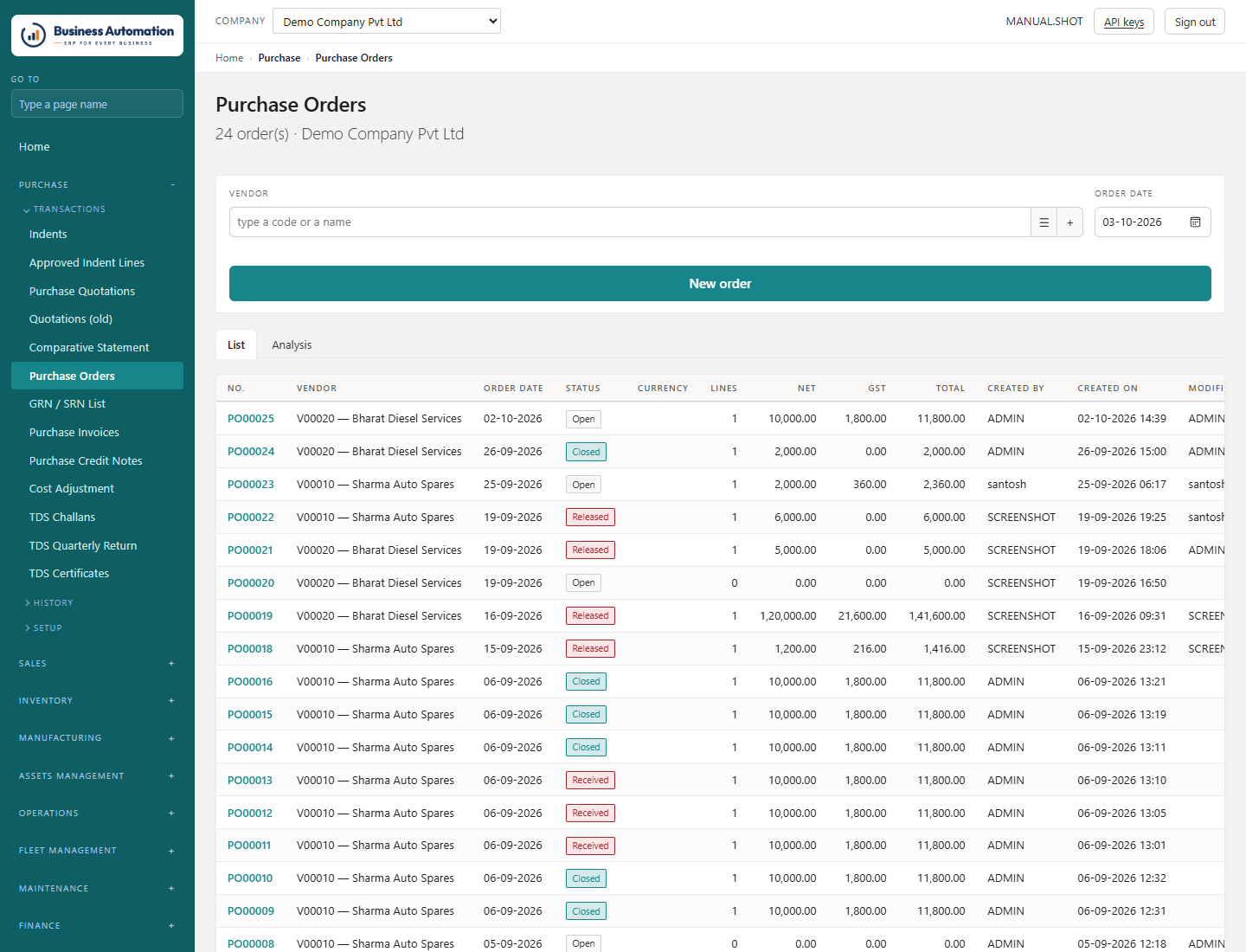Click the Go To page name field
The image size is (1246, 952).
click(x=97, y=104)
